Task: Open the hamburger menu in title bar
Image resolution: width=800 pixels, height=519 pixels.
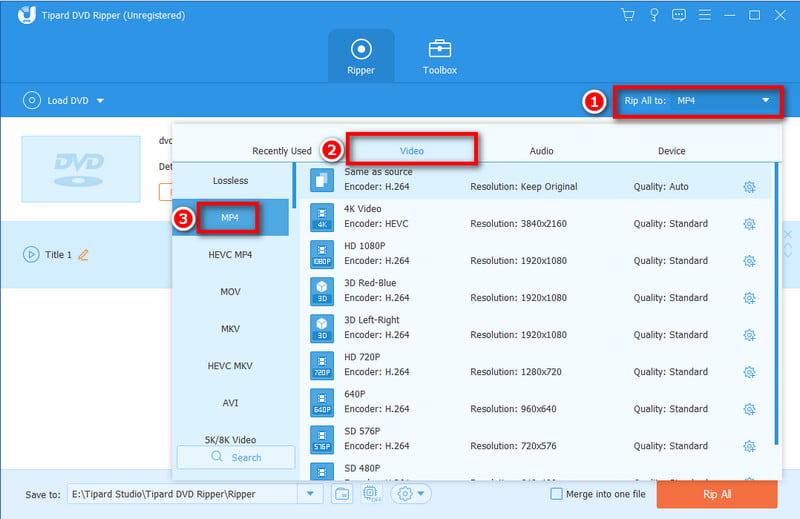Action: point(705,15)
